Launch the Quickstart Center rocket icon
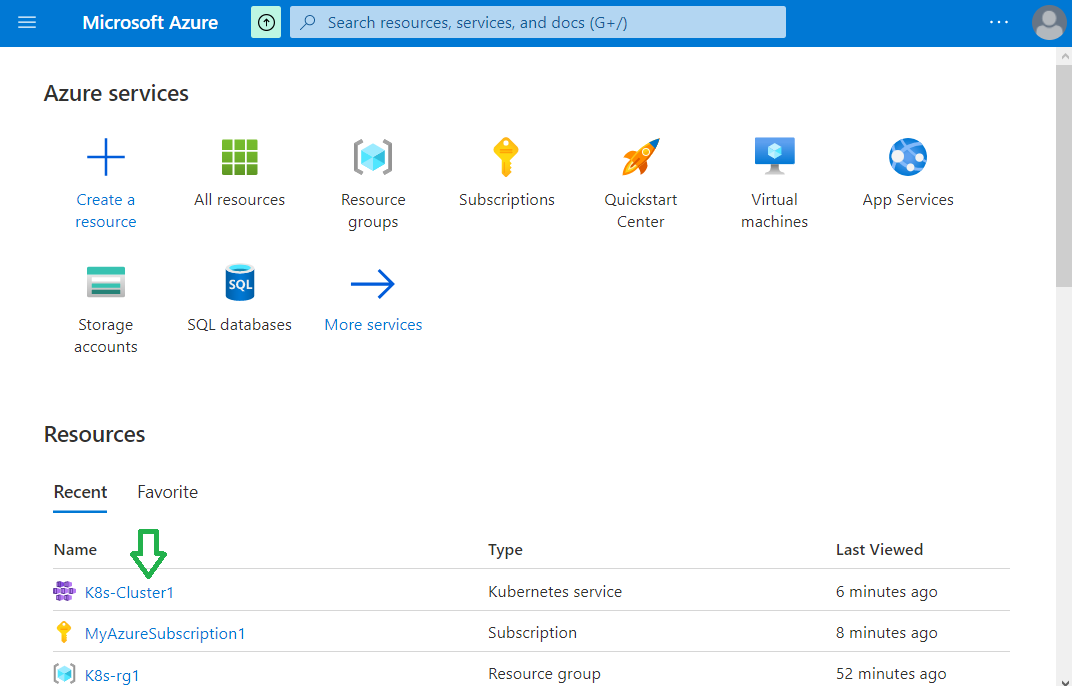The height and width of the screenshot is (686, 1072). pyautogui.click(x=641, y=157)
